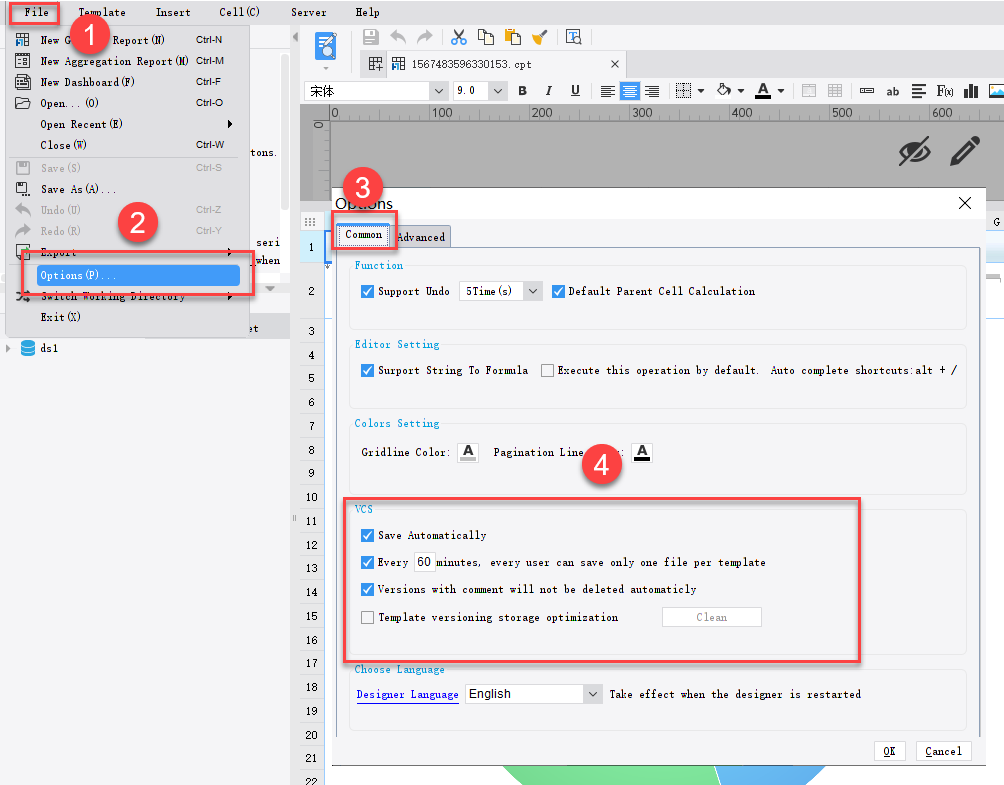The height and width of the screenshot is (785, 1004).
Task: Insert formula with F(x) icon
Action: pos(944,91)
